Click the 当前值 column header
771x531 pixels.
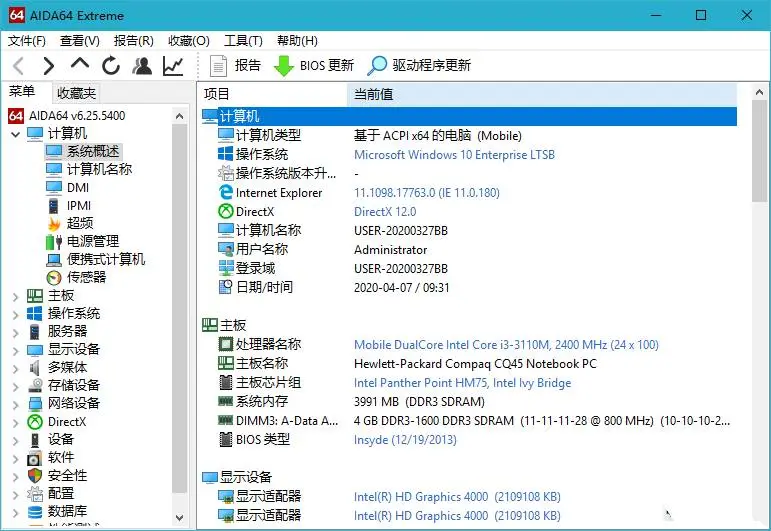pyautogui.click(x=372, y=94)
